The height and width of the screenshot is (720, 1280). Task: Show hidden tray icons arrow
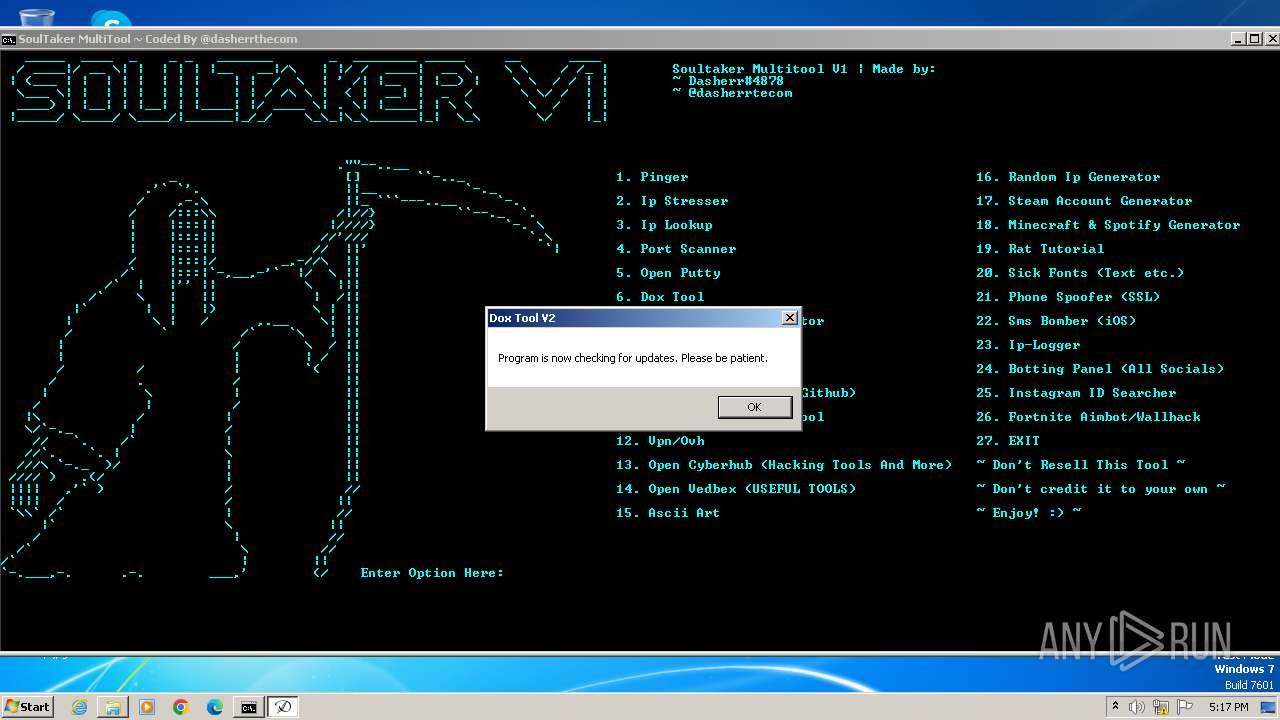(1115, 707)
